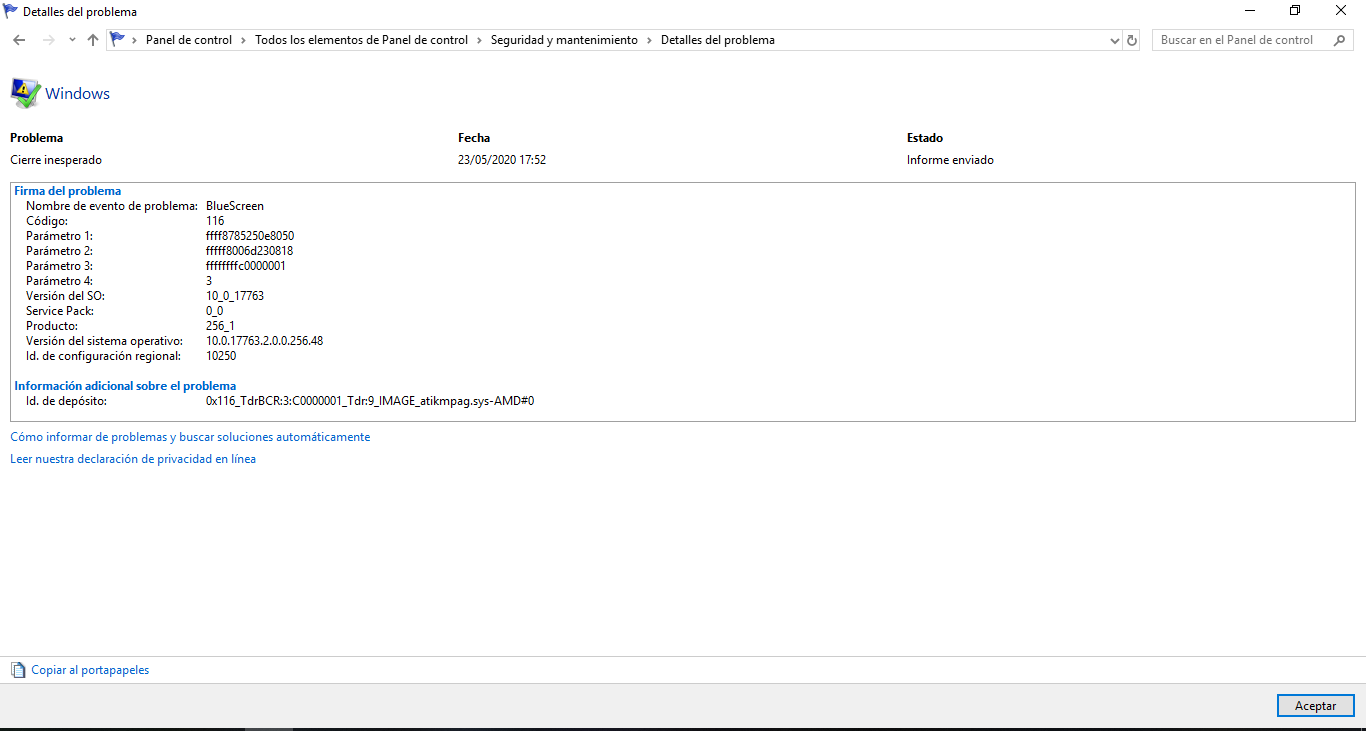This screenshot has width=1366, height=731.
Task: Select the BlueScreen event name value
Action: (x=235, y=206)
